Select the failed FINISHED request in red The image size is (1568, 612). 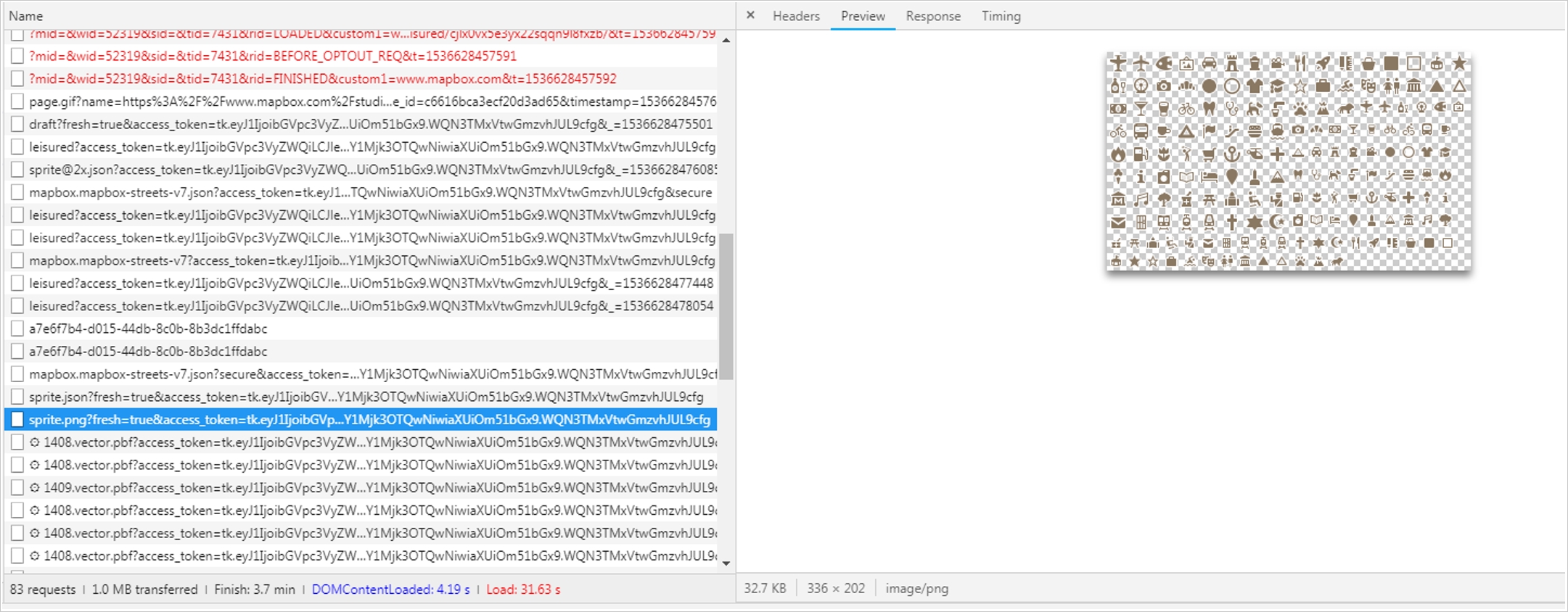point(322,78)
